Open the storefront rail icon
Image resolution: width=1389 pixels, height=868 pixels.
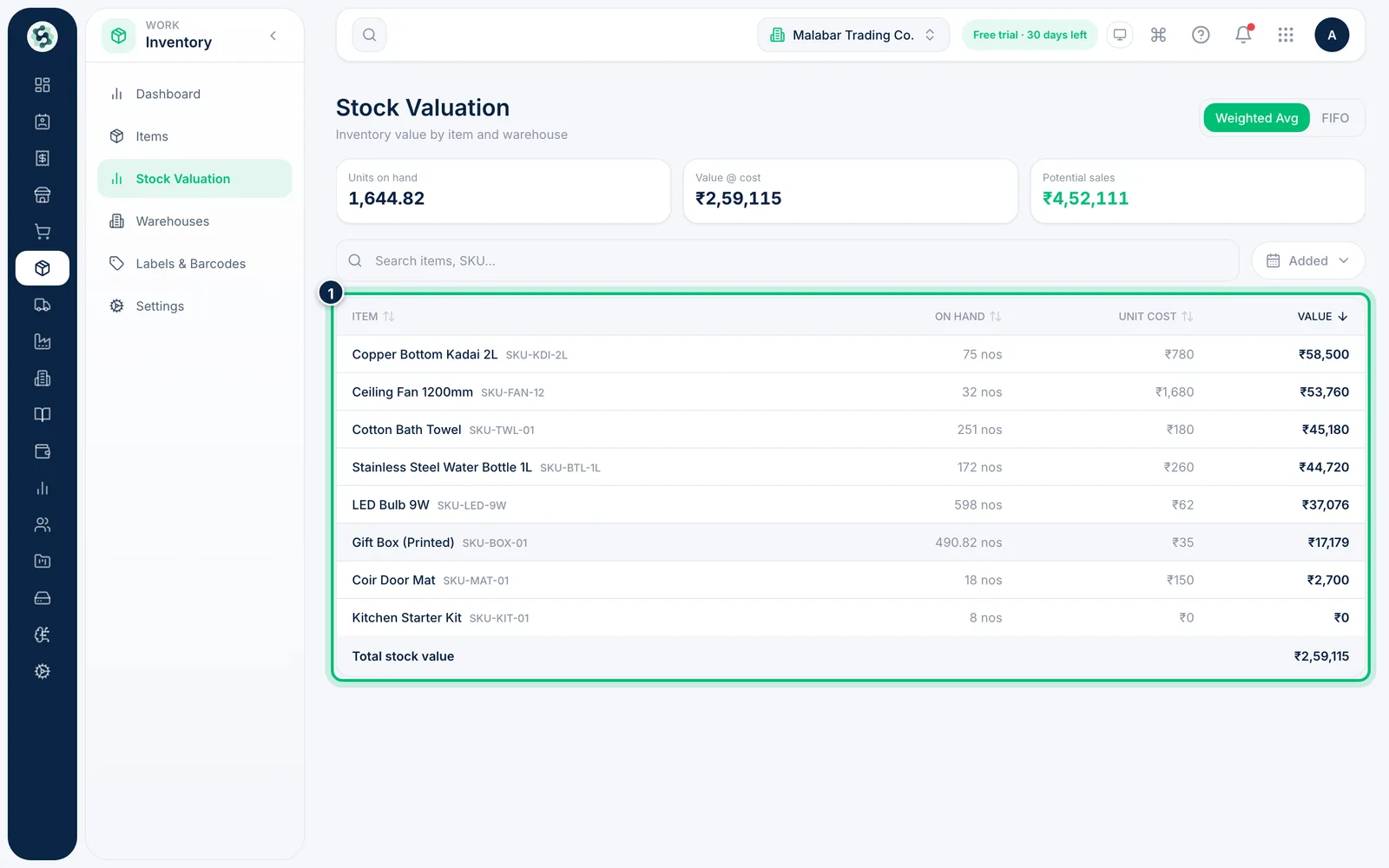(x=42, y=195)
